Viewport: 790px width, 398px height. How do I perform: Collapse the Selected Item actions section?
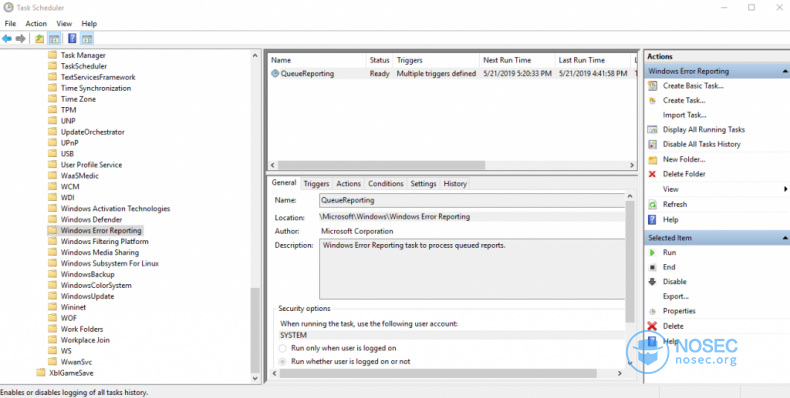[x=785, y=238]
